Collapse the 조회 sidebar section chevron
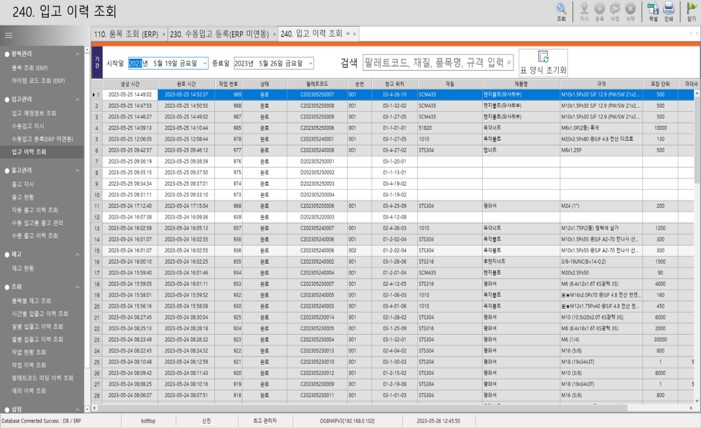 [77, 287]
